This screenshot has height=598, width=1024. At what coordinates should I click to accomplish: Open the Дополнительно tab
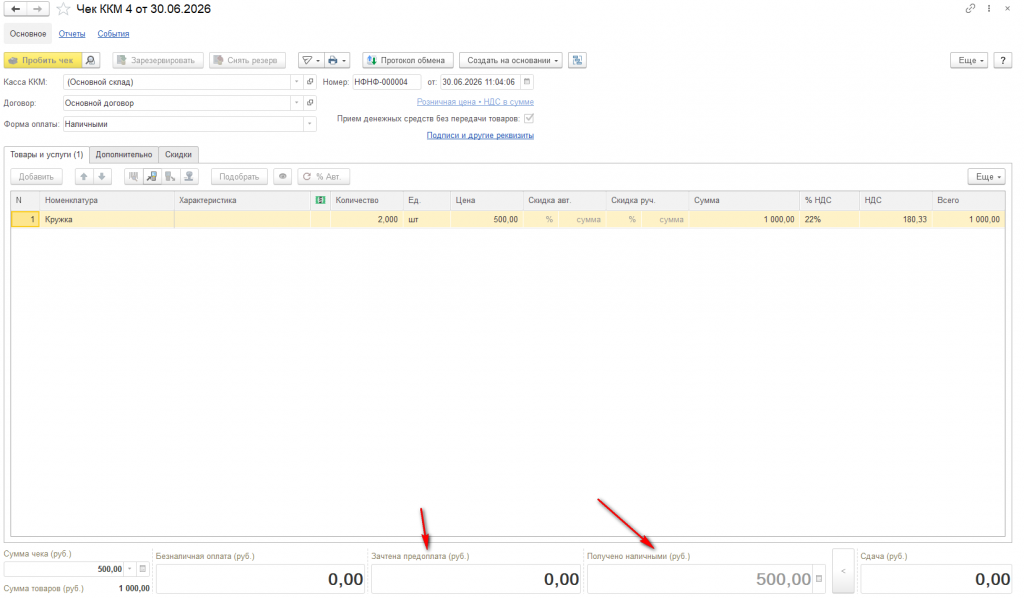click(x=123, y=155)
